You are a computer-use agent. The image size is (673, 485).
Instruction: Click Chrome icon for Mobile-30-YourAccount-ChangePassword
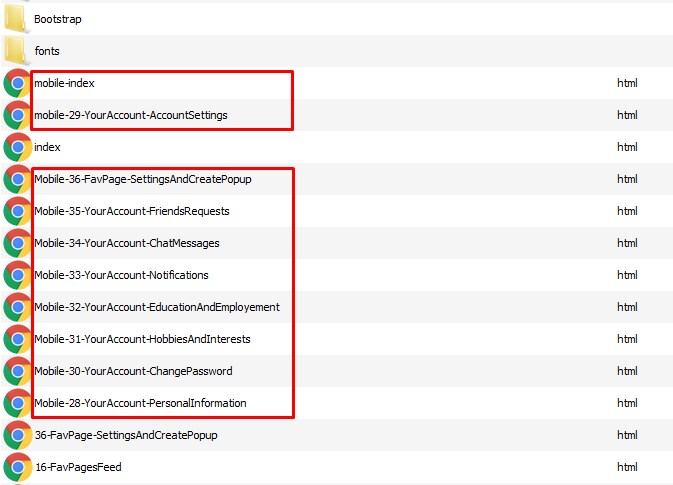[17, 371]
